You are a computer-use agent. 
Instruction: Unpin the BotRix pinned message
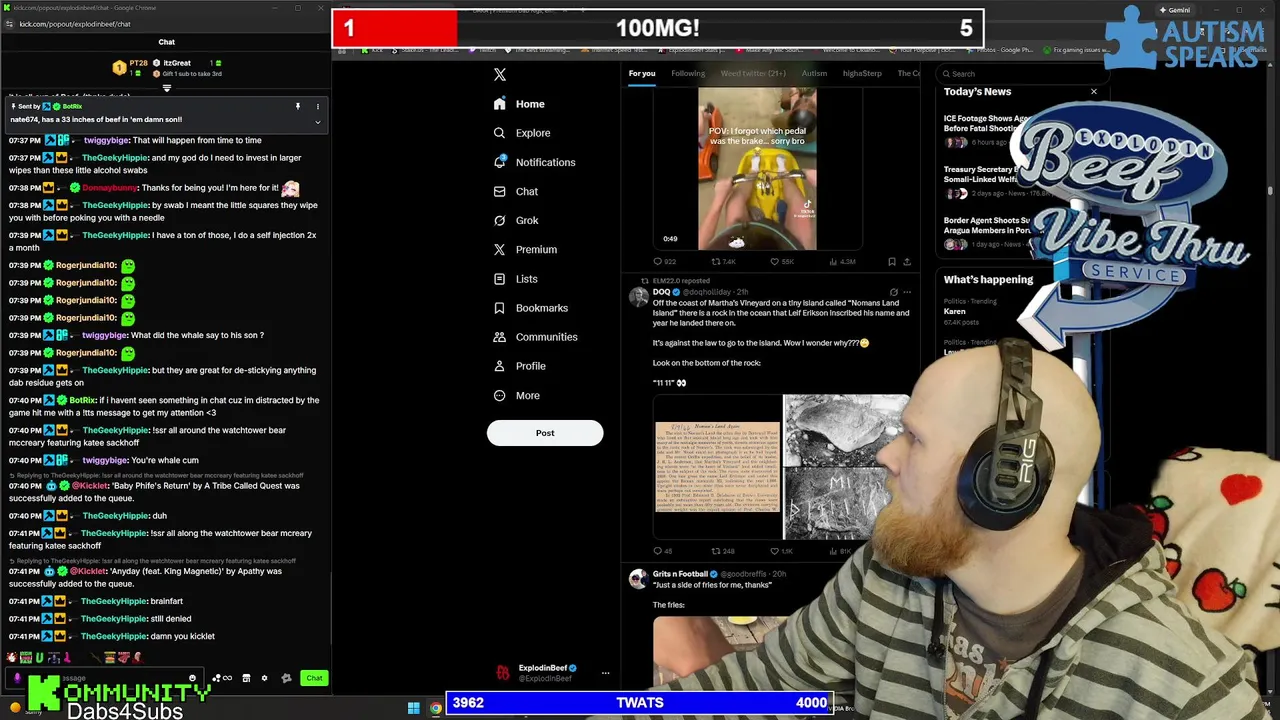pyautogui.click(x=297, y=106)
